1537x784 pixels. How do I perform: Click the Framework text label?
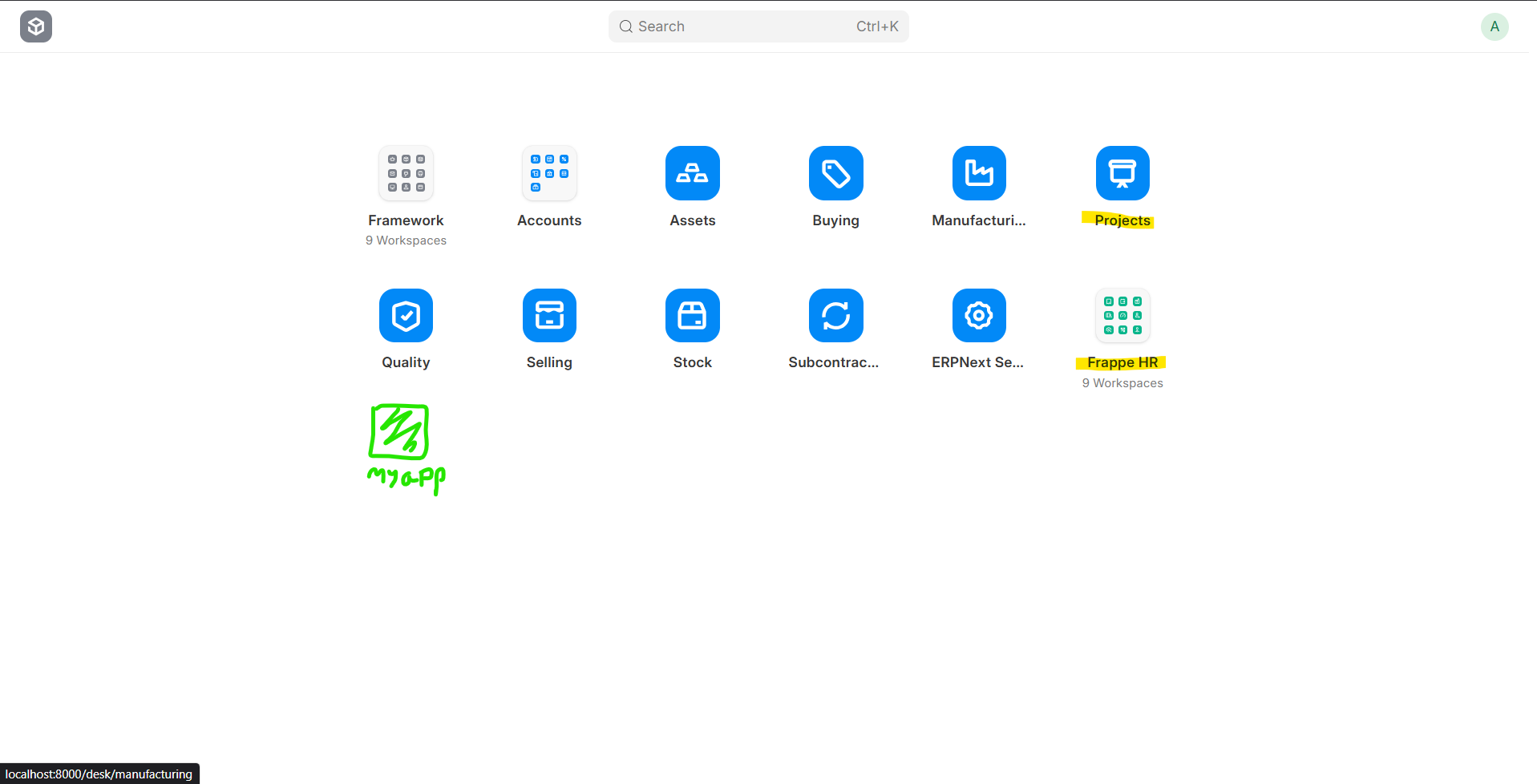406,220
